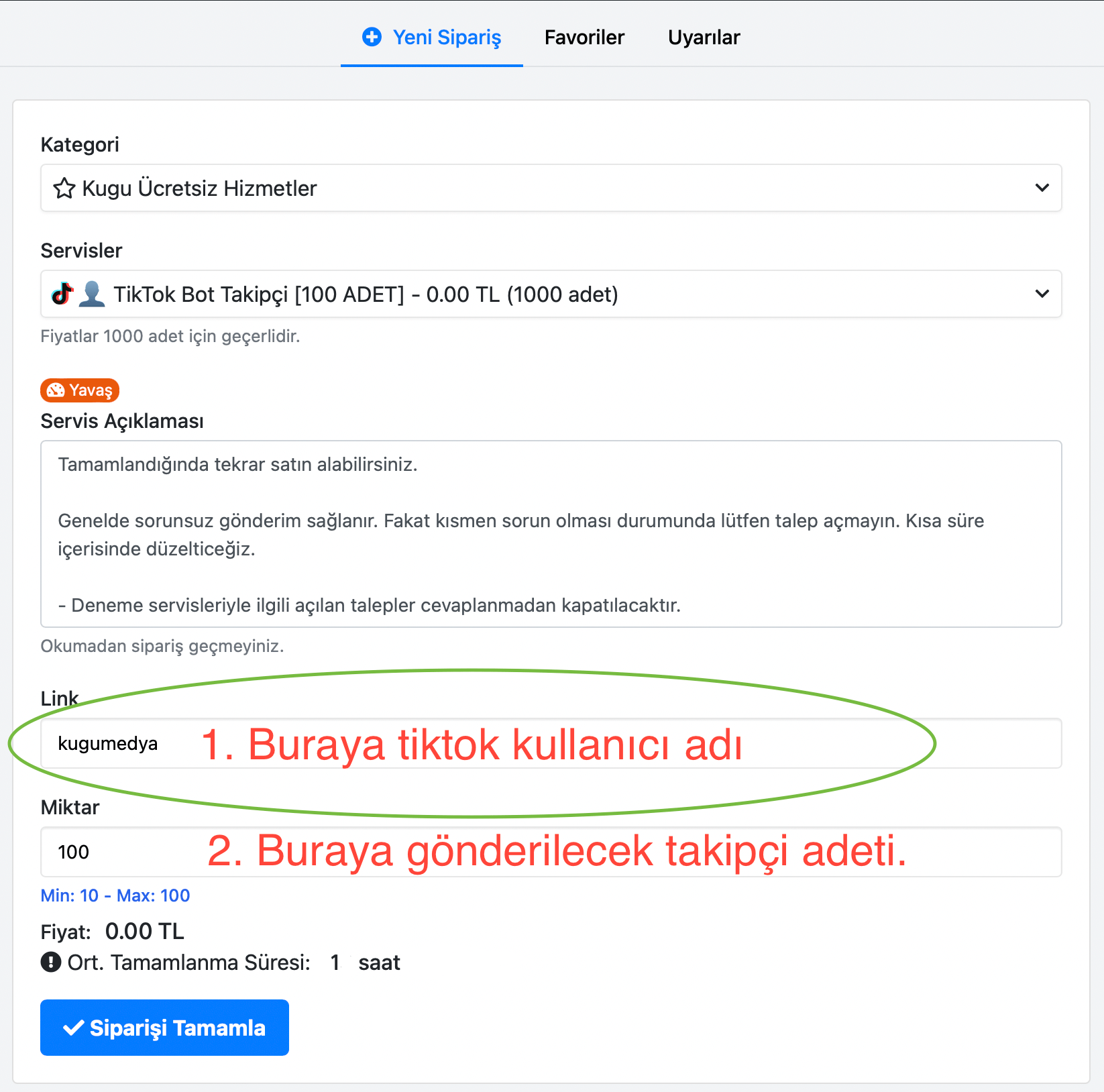
Task: Click the TikTok logo icon in Servisler
Action: pos(62,294)
